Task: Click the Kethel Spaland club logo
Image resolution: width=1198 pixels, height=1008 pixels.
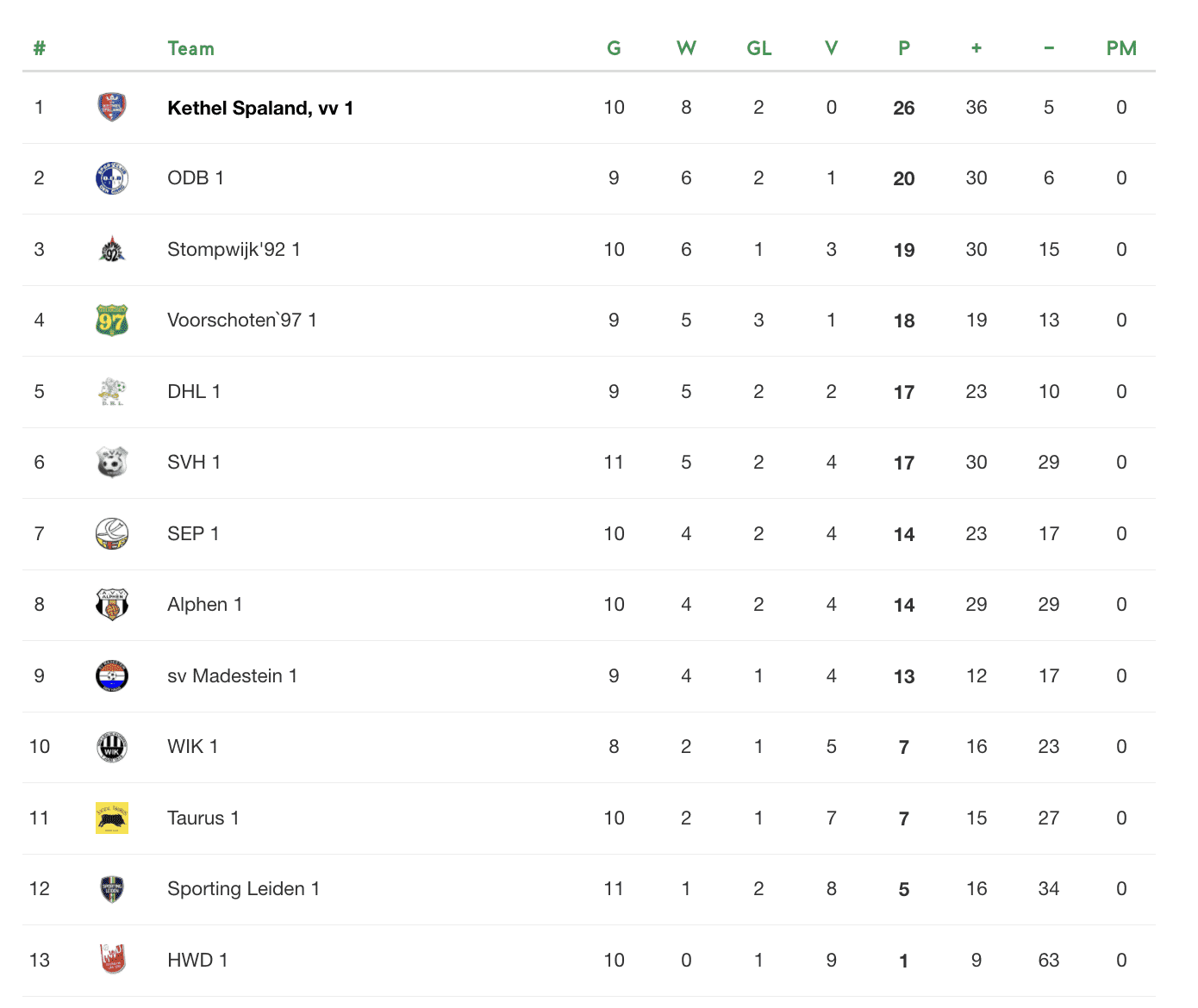Action: (112, 107)
